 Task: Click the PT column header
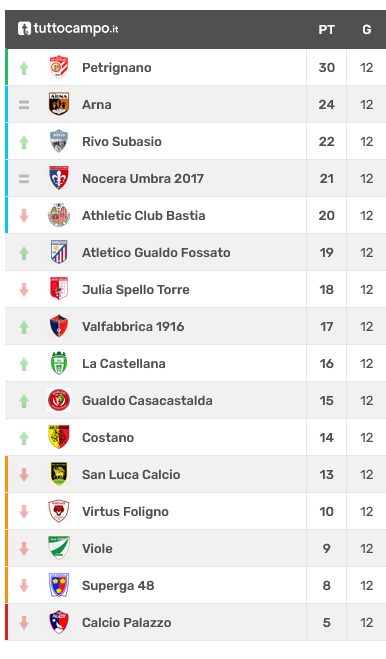coord(326,30)
